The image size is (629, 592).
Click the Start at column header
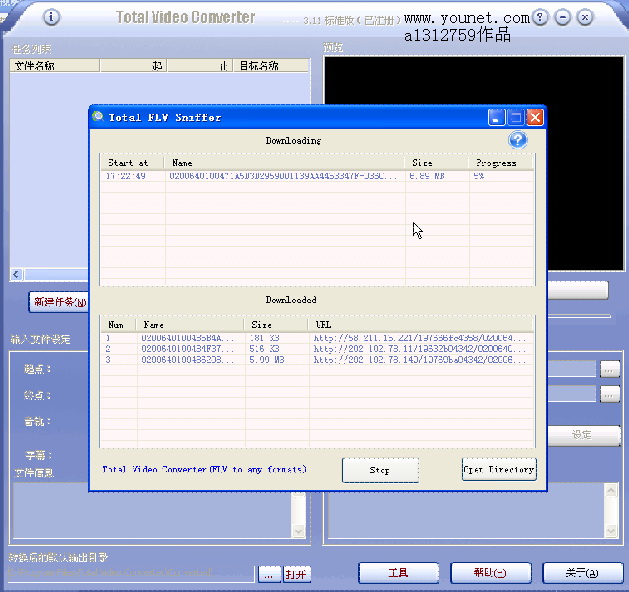(x=132, y=163)
